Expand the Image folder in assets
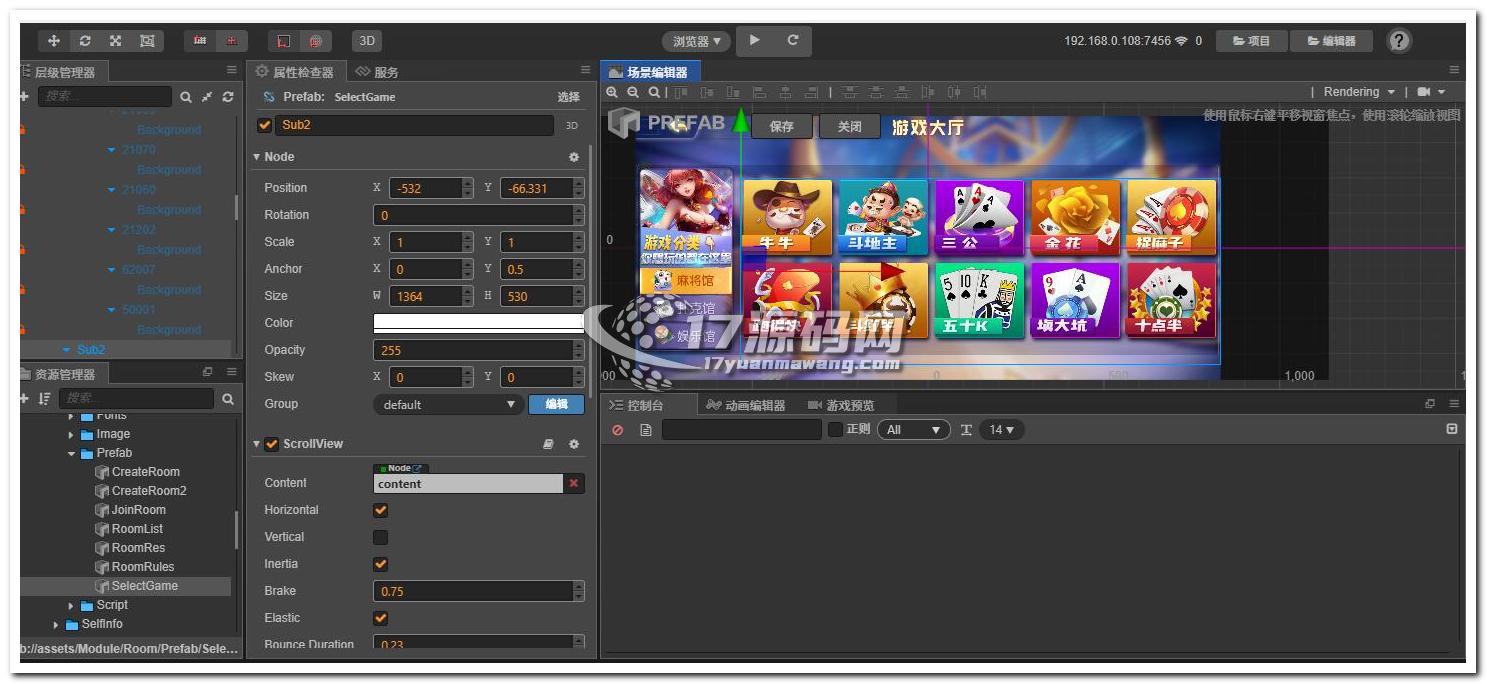Viewport: 1487px width, 684px height. click(71, 435)
